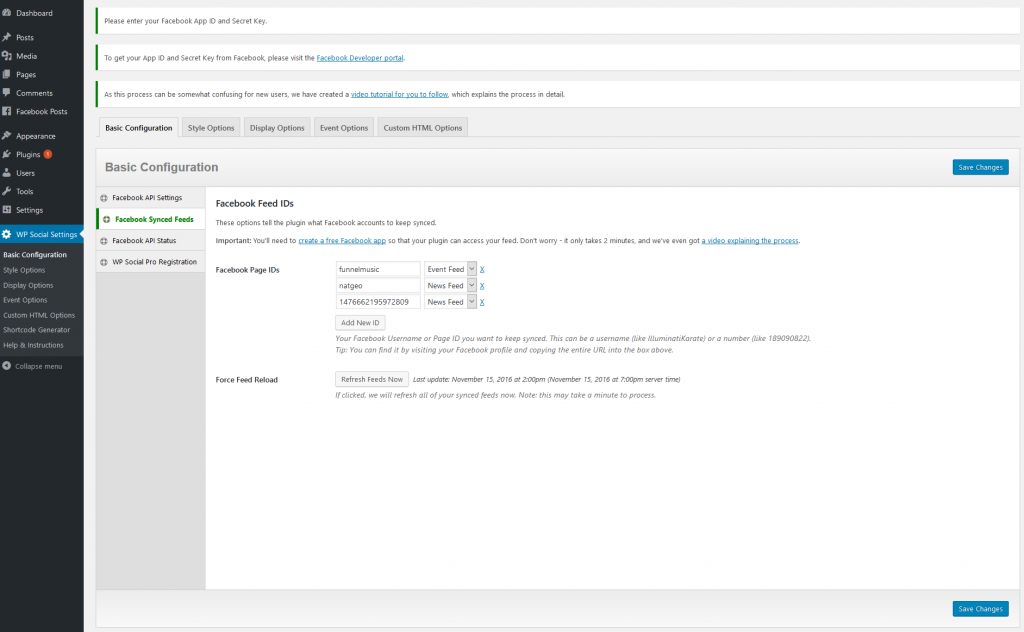Click the Plugins icon in sidebar

[x=7, y=154]
